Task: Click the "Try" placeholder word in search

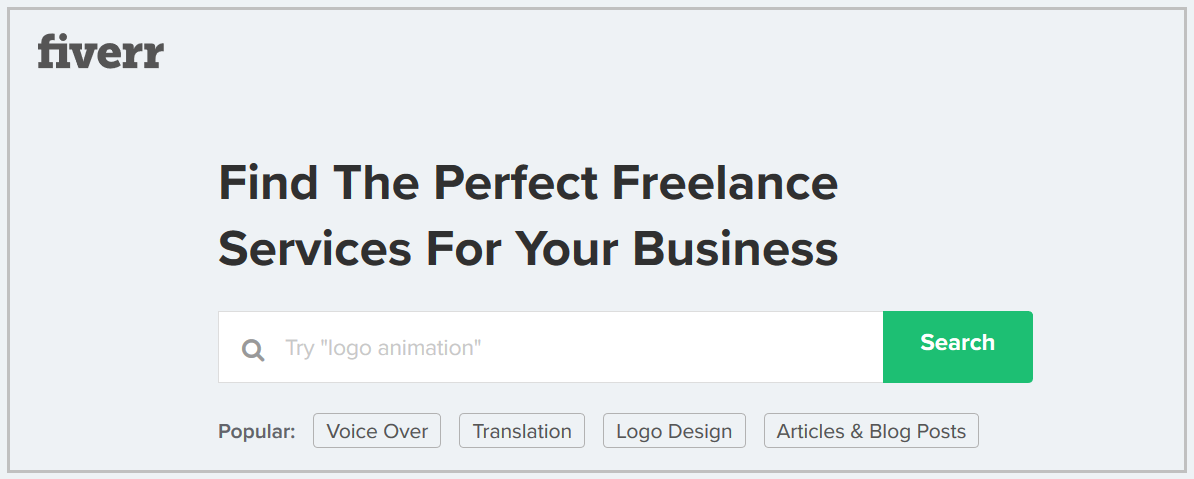Action: click(x=300, y=348)
